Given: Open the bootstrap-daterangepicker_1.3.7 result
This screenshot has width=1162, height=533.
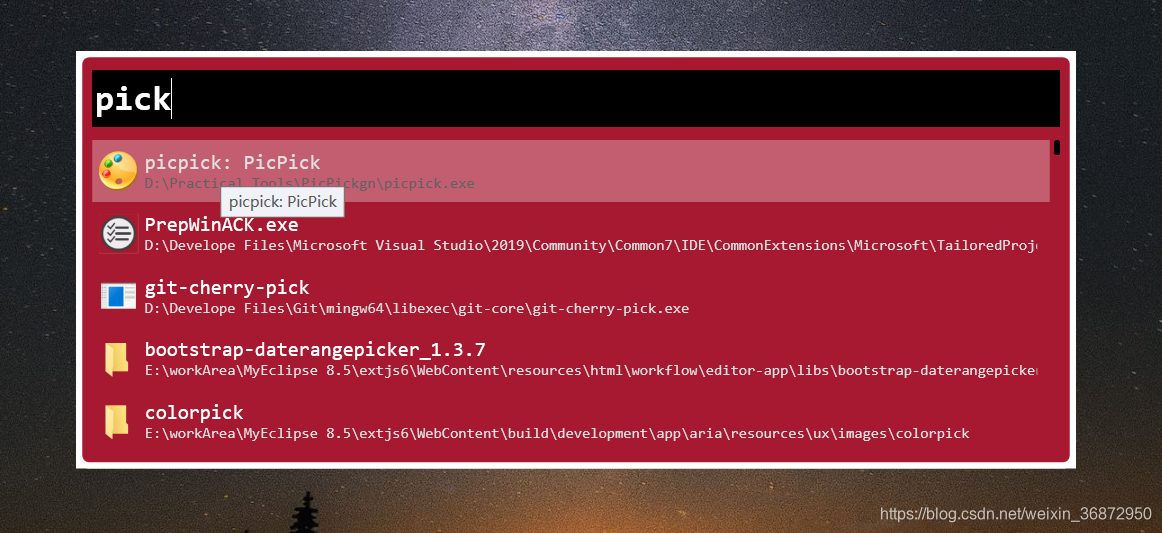Looking at the screenshot, I should 315,350.
